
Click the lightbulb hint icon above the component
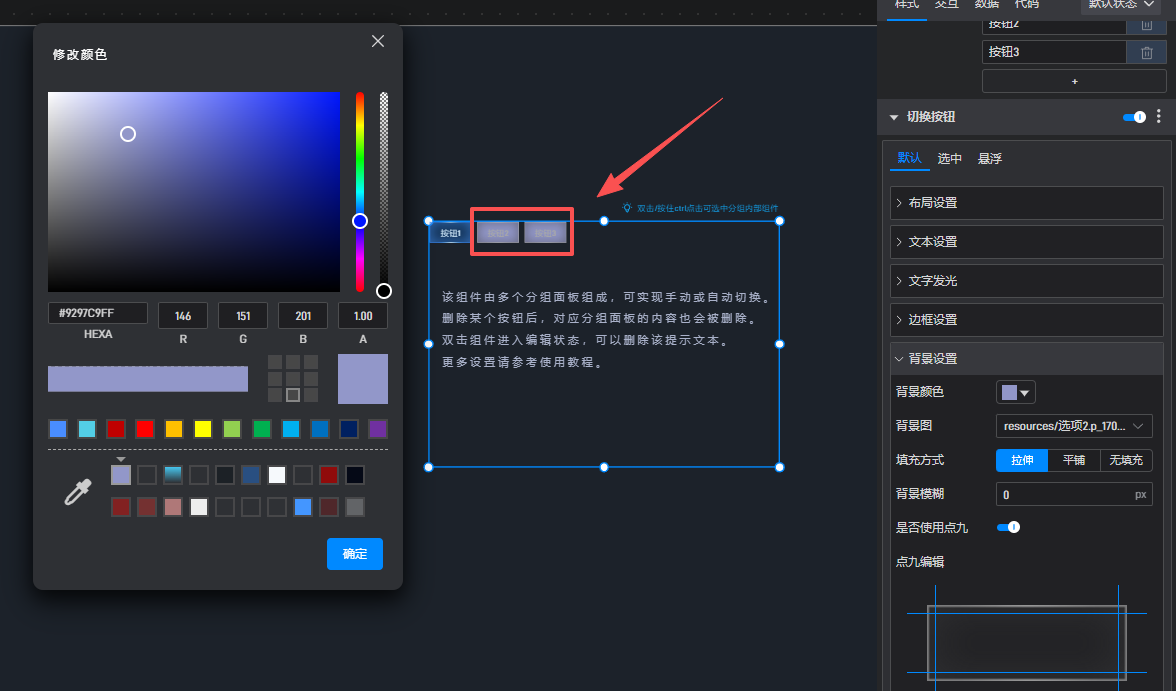(627, 208)
